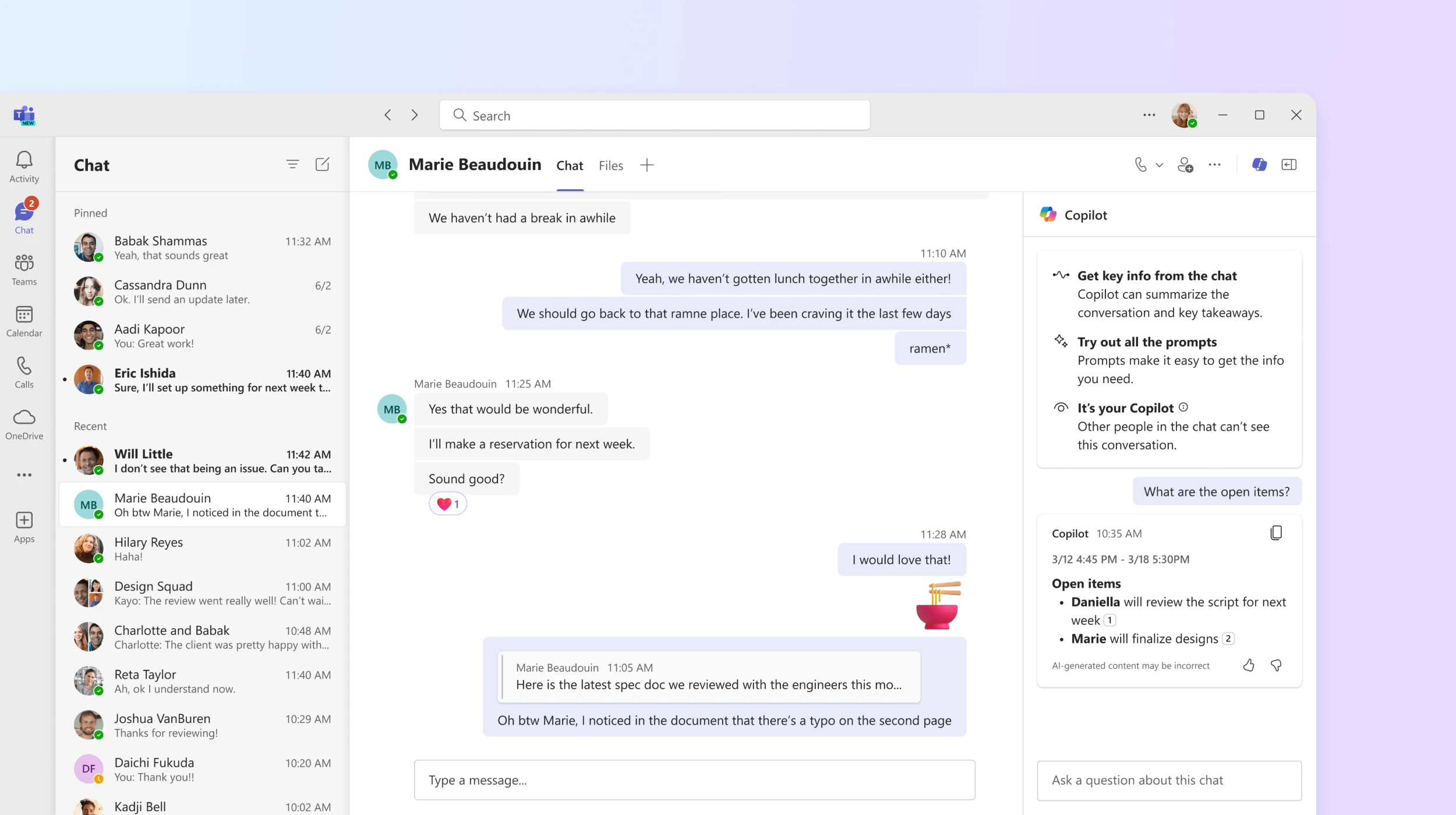
Task: Switch to the Chat tab
Action: (x=570, y=166)
